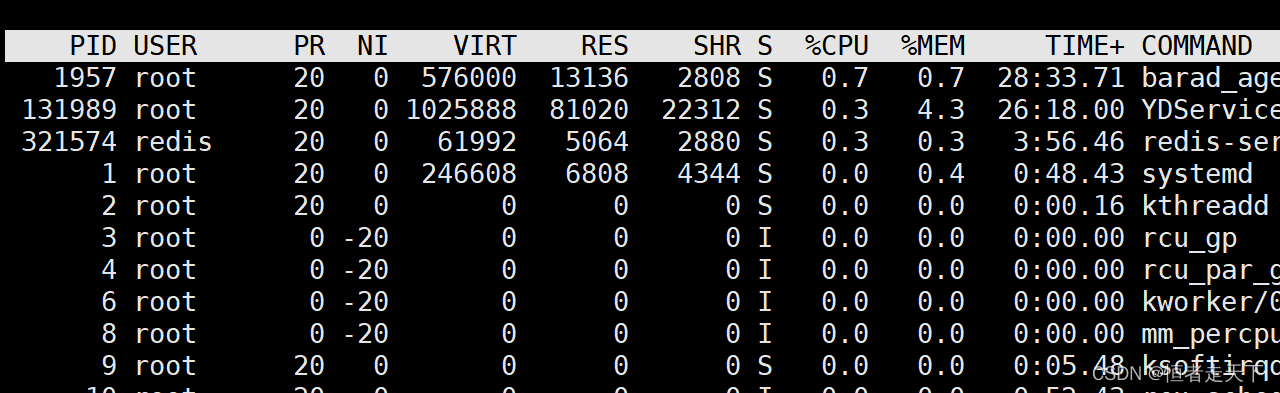1280x393 pixels.
Task: Click the VIRT column header
Action: (x=485, y=46)
